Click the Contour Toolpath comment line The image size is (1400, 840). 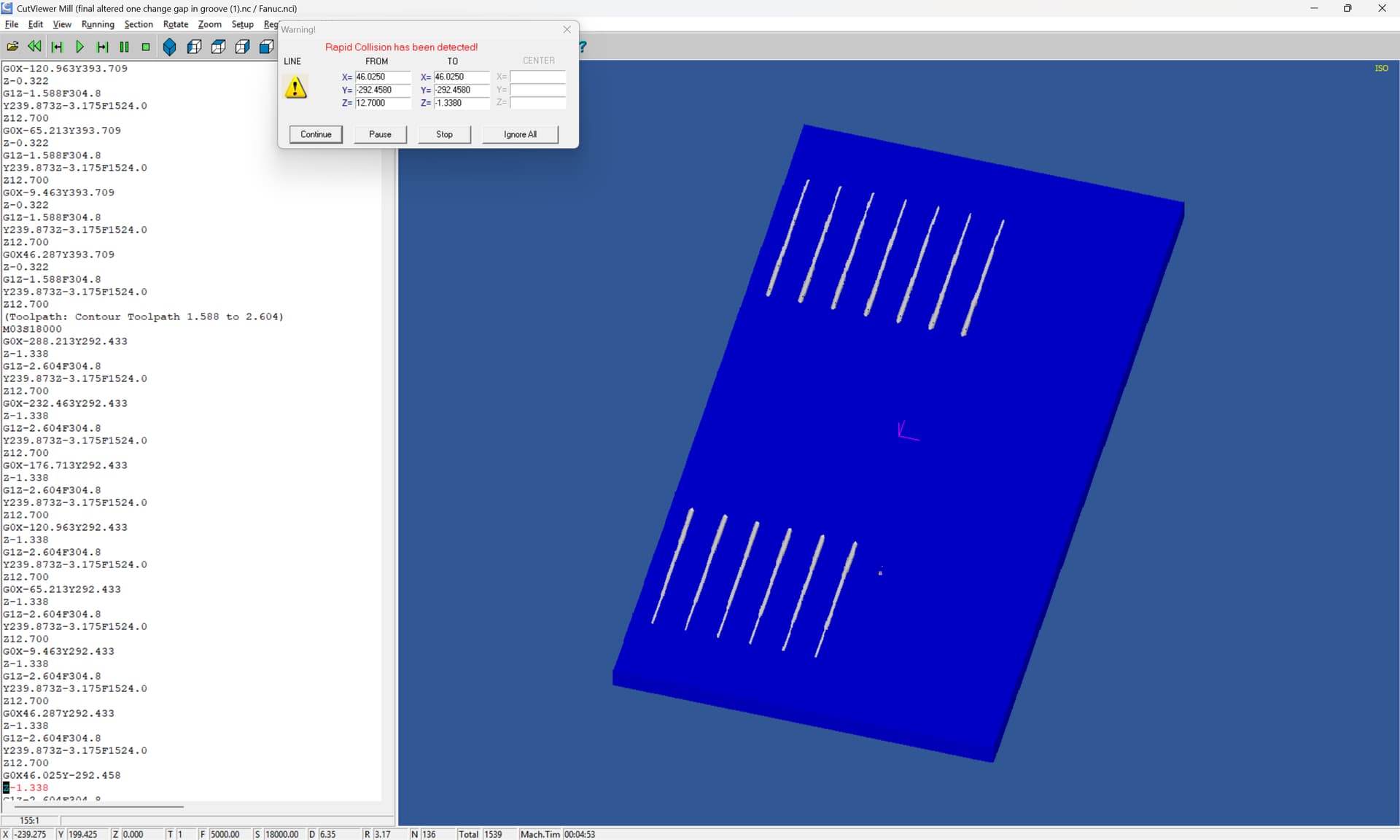pyautogui.click(x=144, y=316)
